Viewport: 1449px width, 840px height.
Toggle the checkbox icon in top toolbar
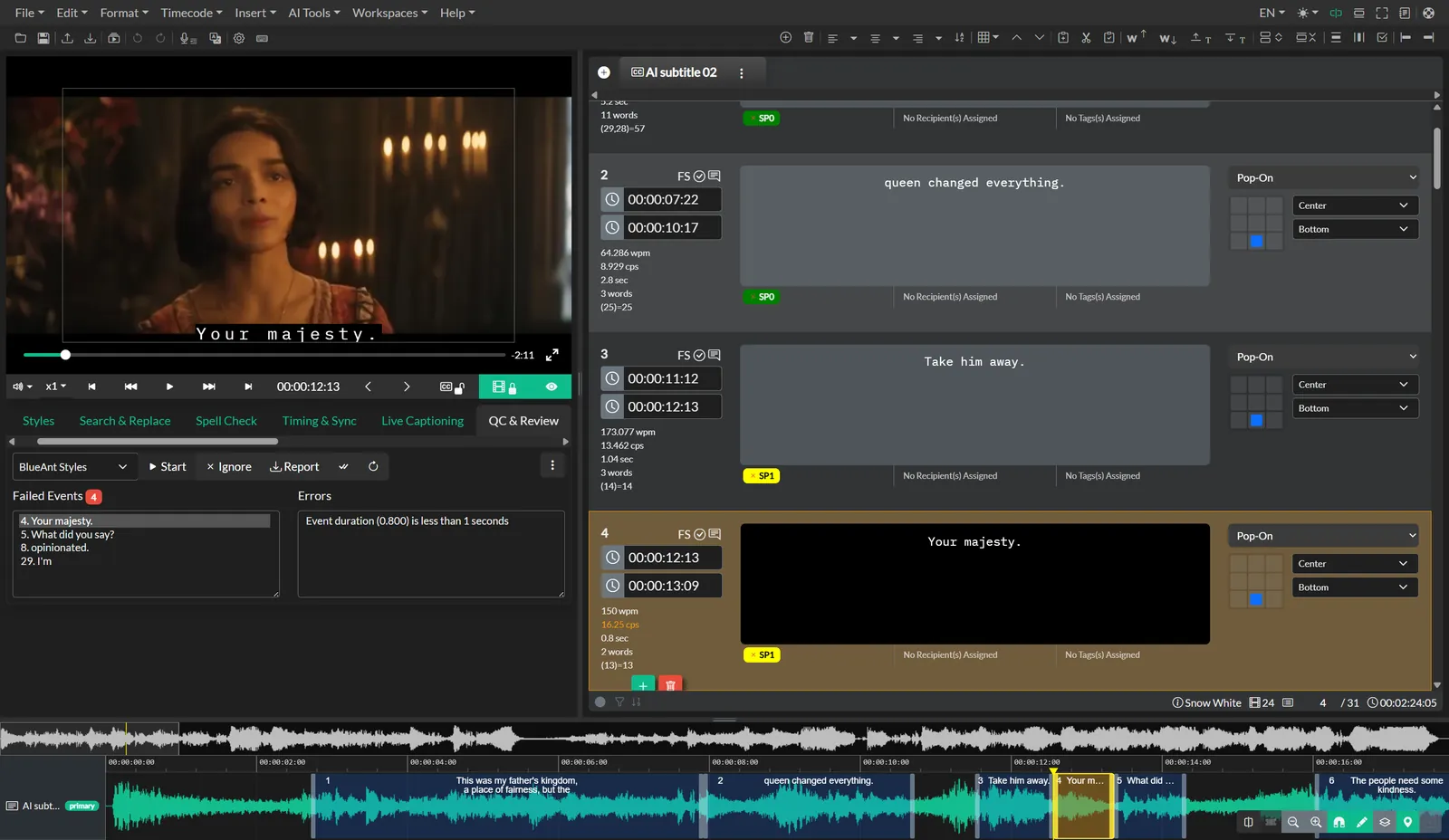[x=1382, y=37]
